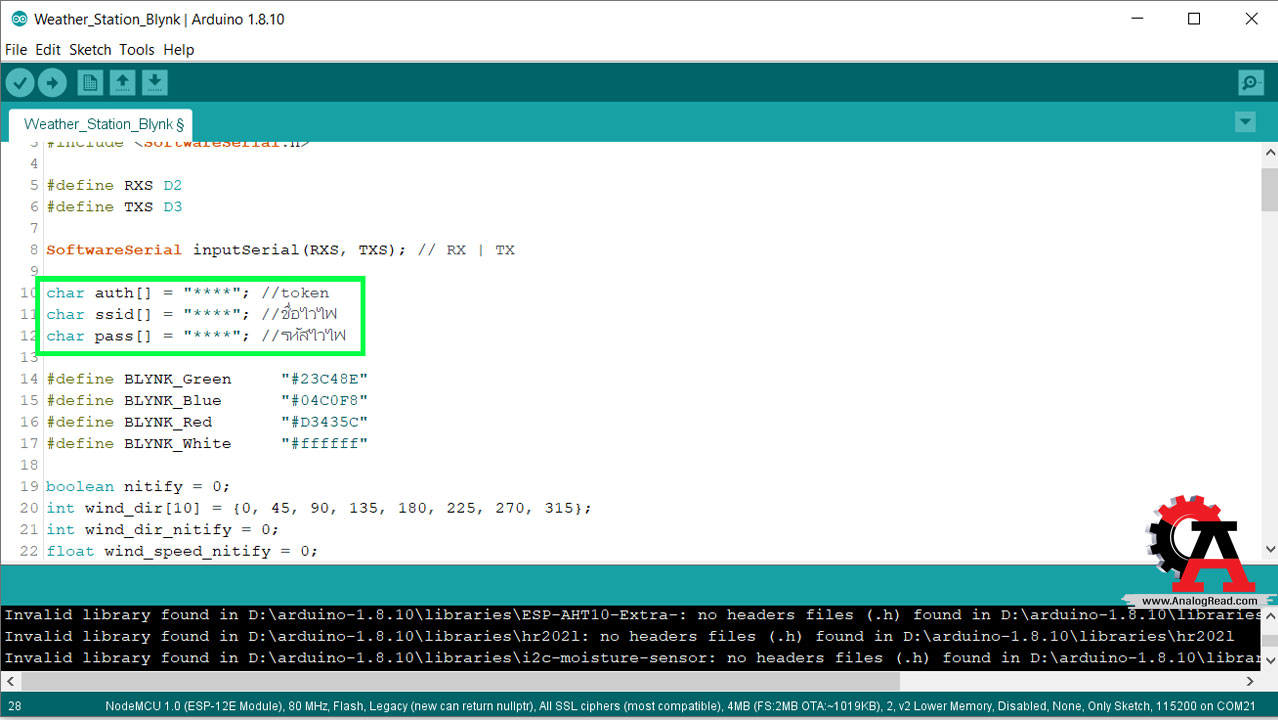Maximize the Arduino window
Screen dimensions: 1278x720
click(x=1194, y=19)
